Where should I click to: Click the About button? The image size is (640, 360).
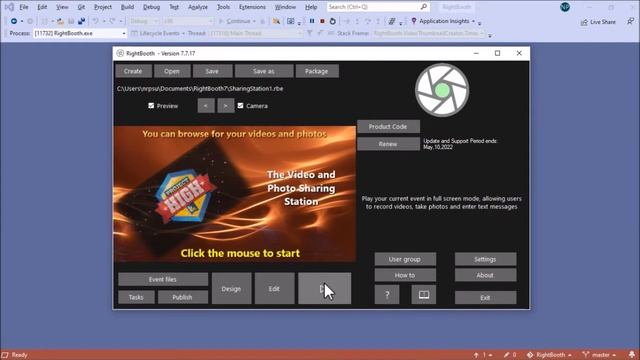click(485, 275)
